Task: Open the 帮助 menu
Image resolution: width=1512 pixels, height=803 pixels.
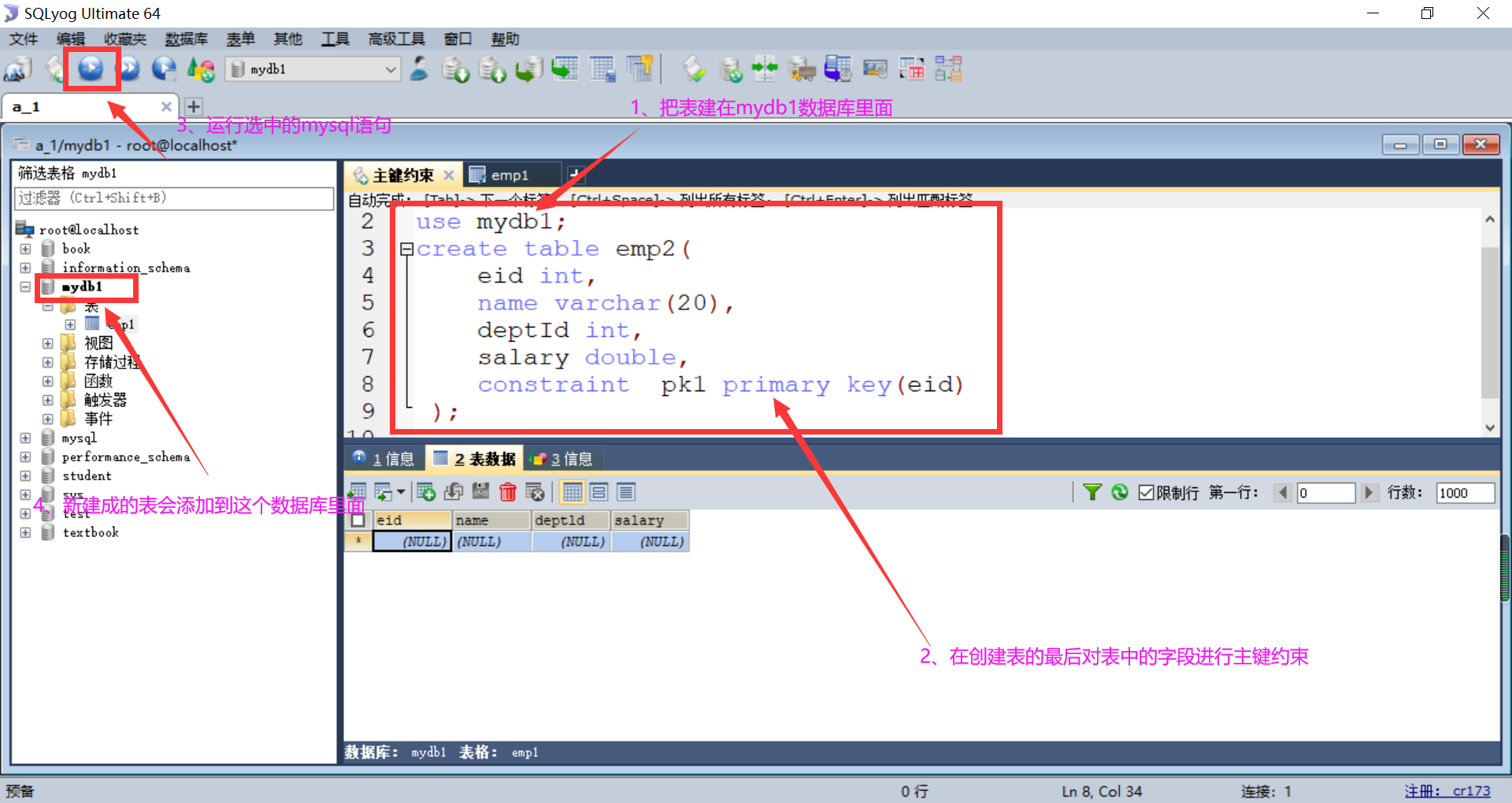Action: 505,39
